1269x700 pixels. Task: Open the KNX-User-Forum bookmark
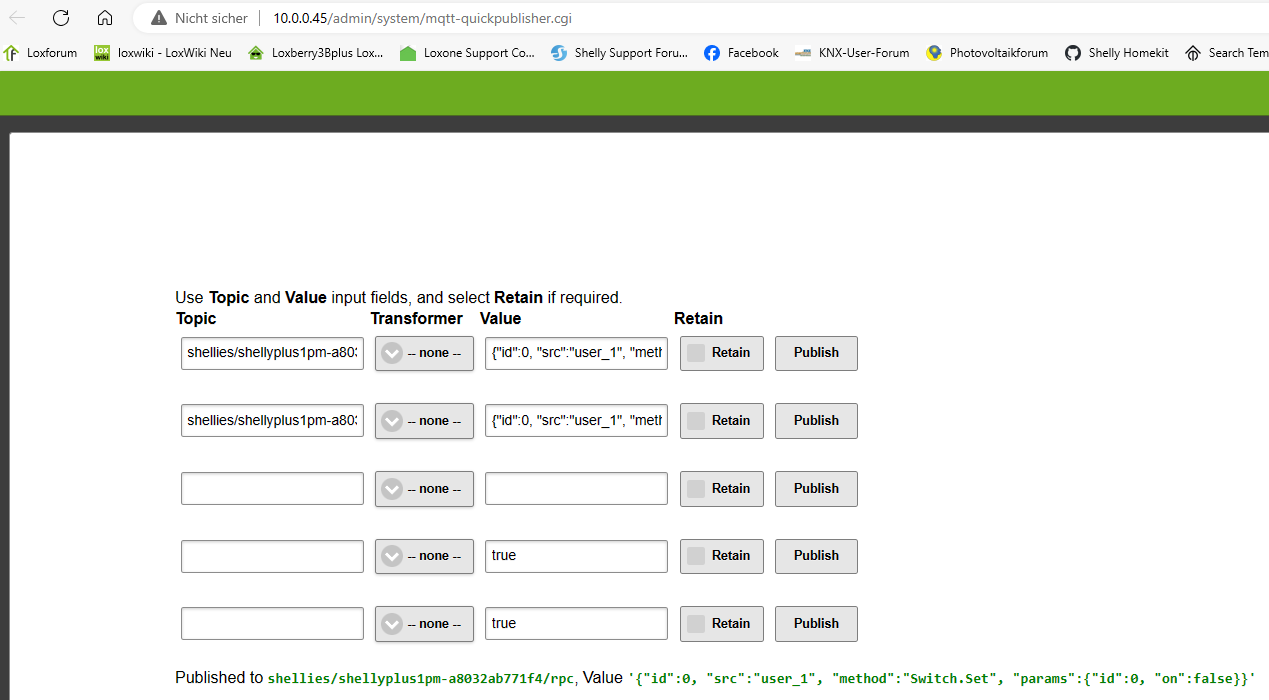[852, 53]
